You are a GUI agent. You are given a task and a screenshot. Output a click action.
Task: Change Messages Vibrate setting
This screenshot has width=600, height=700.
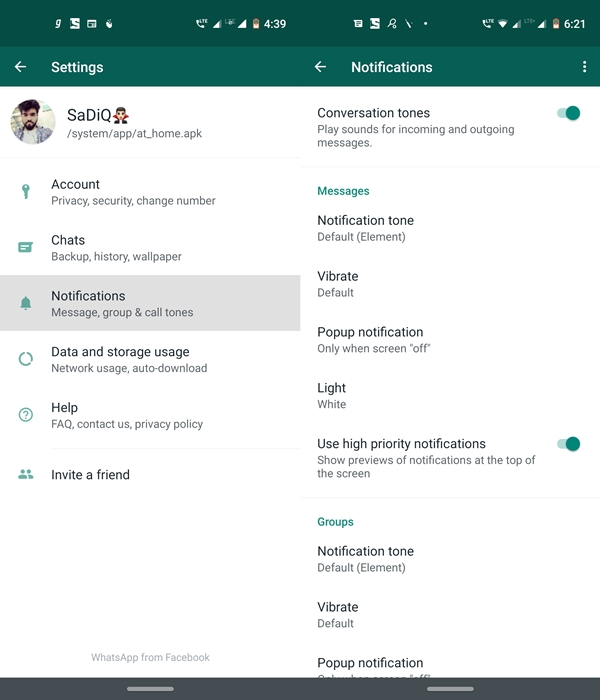[x=450, y=283]
